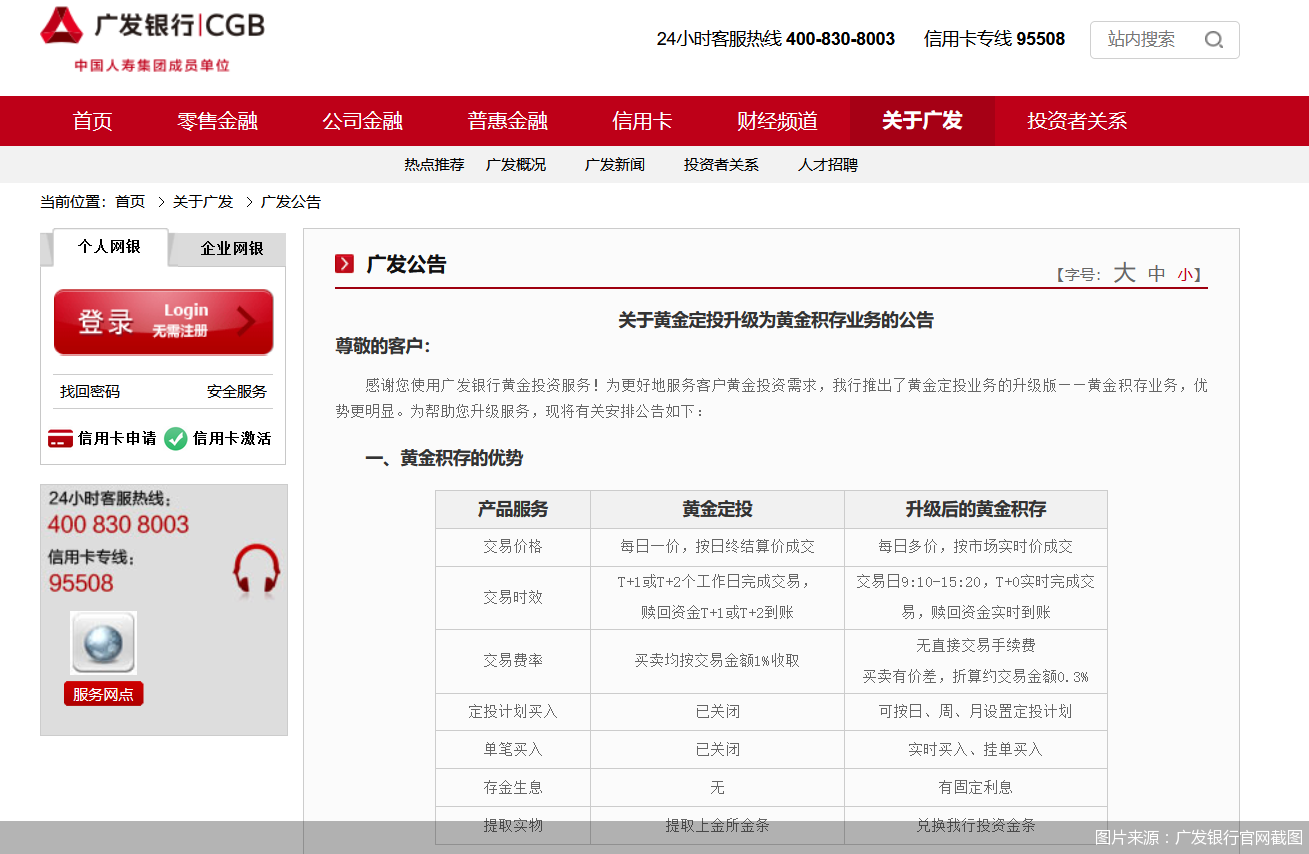This screenshot has height=854, width=1309.
Task: Click the globe service outlets icon
Action: pyautogui.click(x=103, y=642)
